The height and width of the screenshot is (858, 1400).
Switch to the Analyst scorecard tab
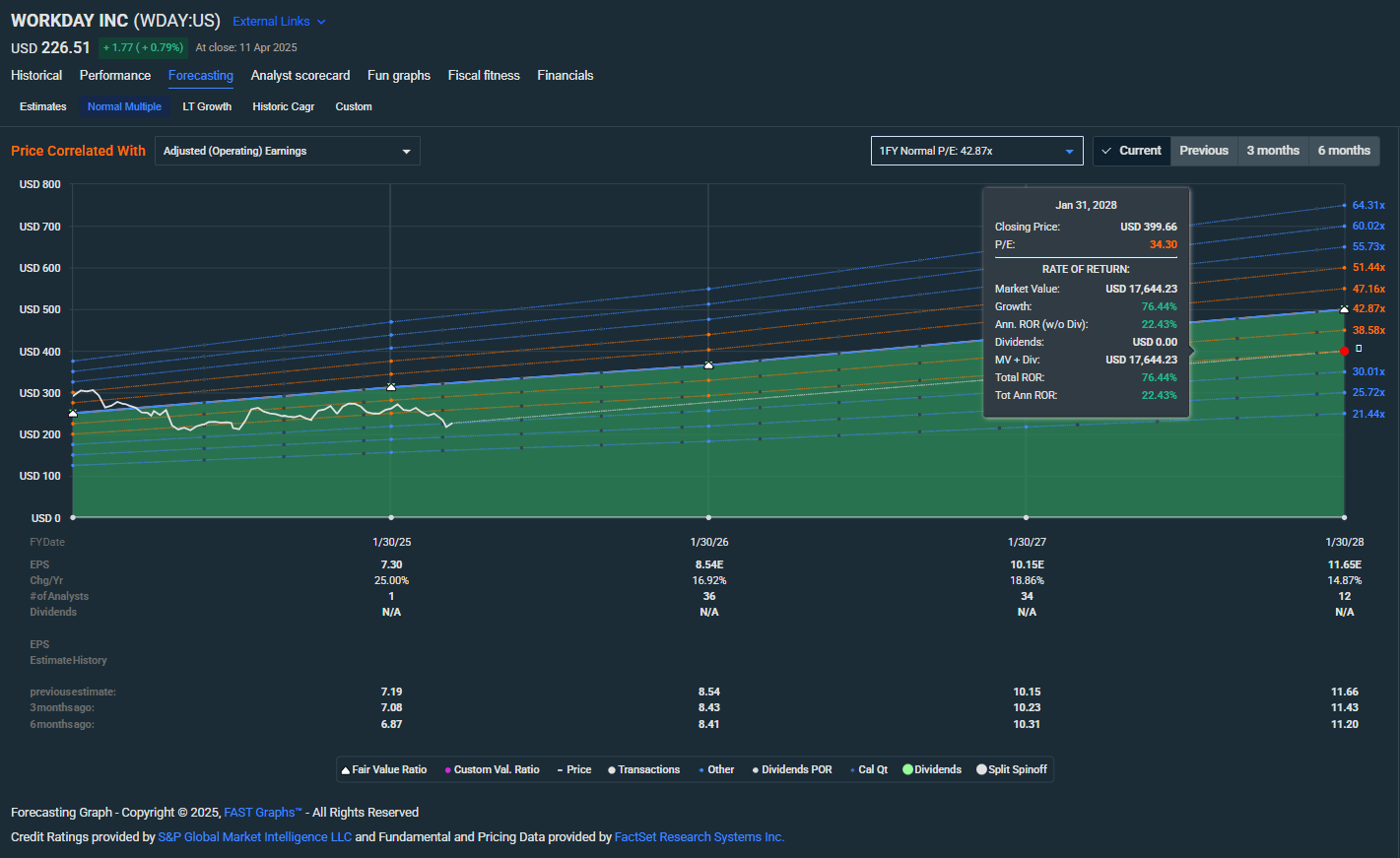[x=300, y=76]
